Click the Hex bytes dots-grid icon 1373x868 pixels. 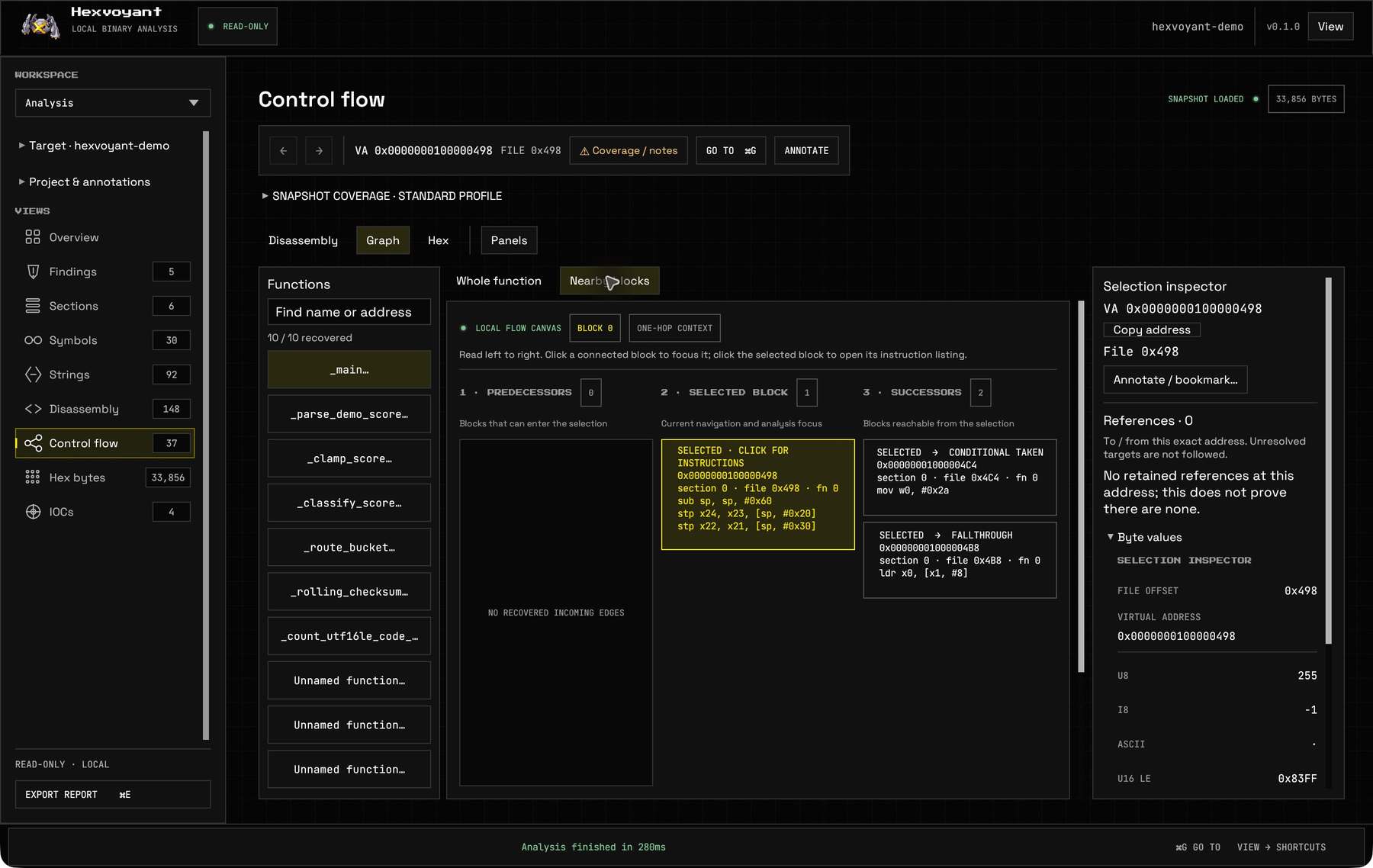click(33, 477)
